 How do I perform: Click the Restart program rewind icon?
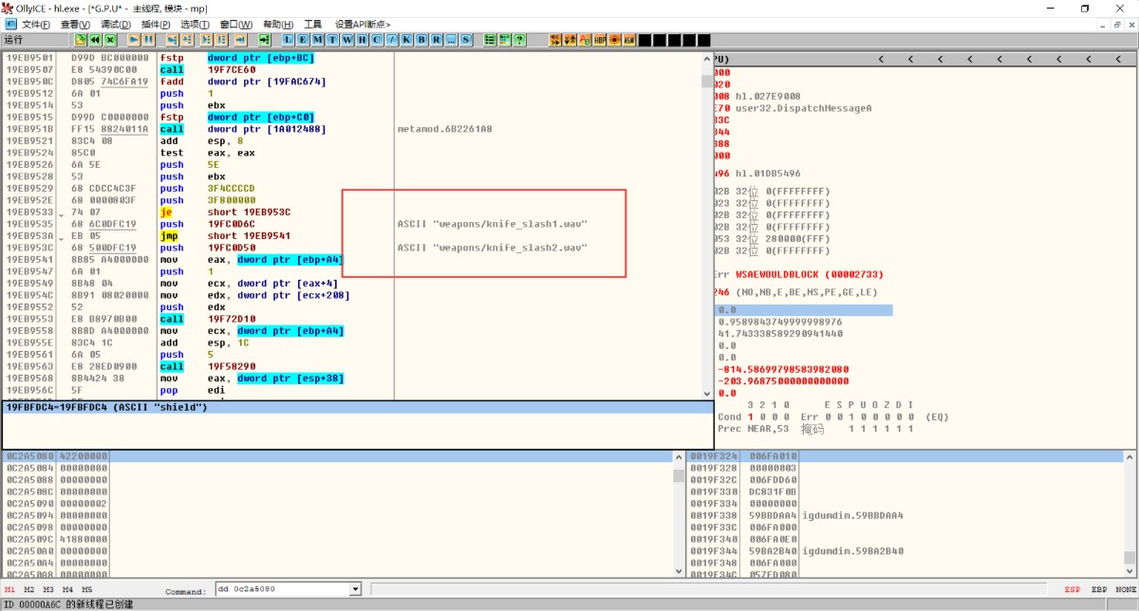[95, 40]
